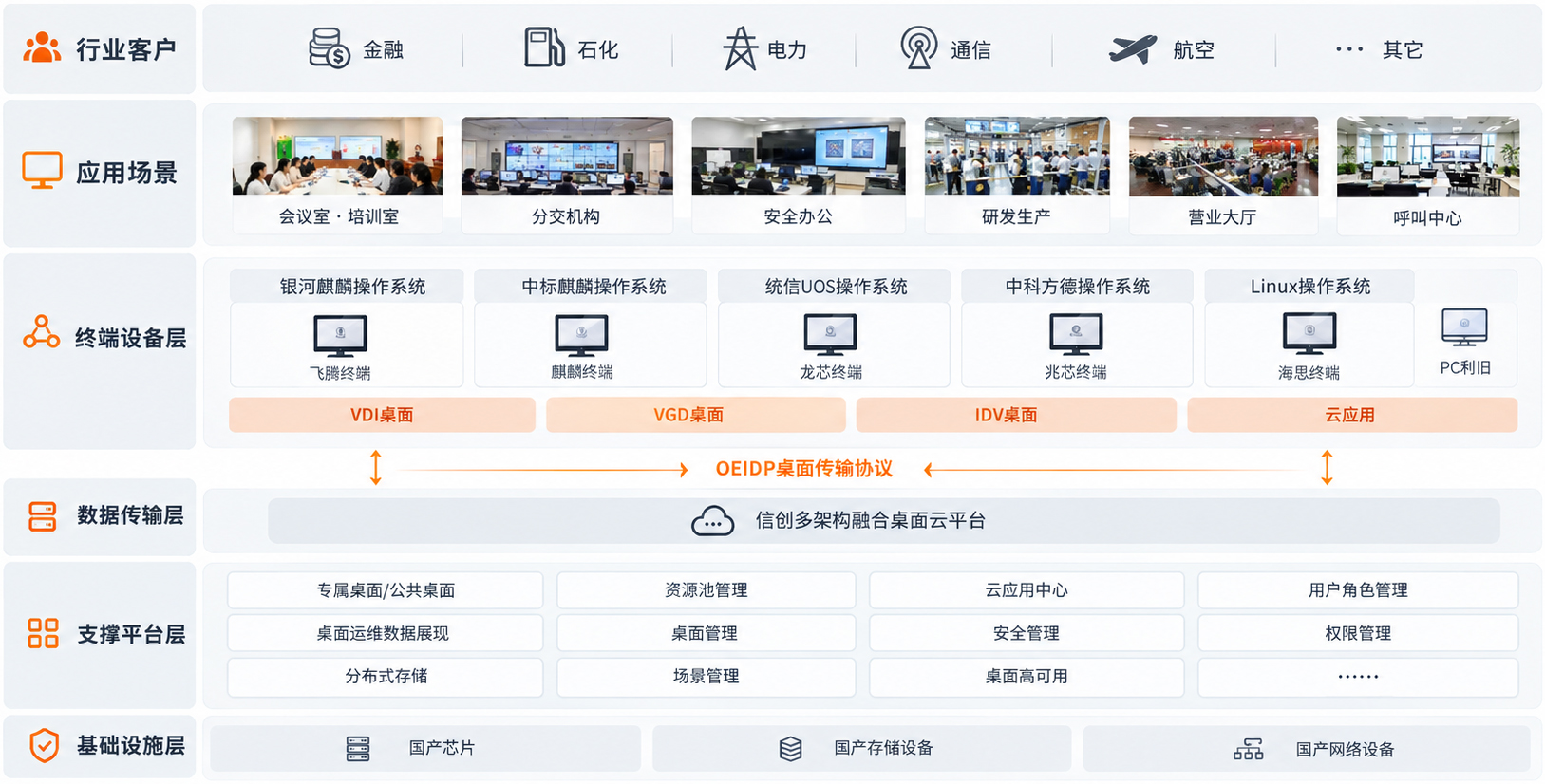Click the 航空 airplane icon
This screenshot has width=1545, height=784.
pos(1133,48)
